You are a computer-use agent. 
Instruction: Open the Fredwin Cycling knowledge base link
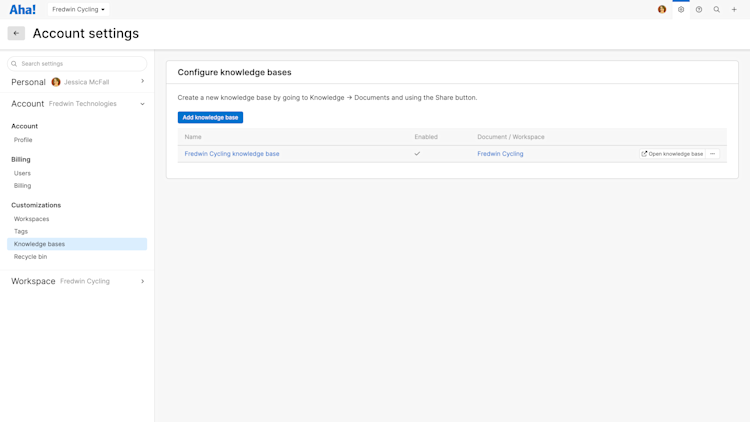[x=232, y=154]
